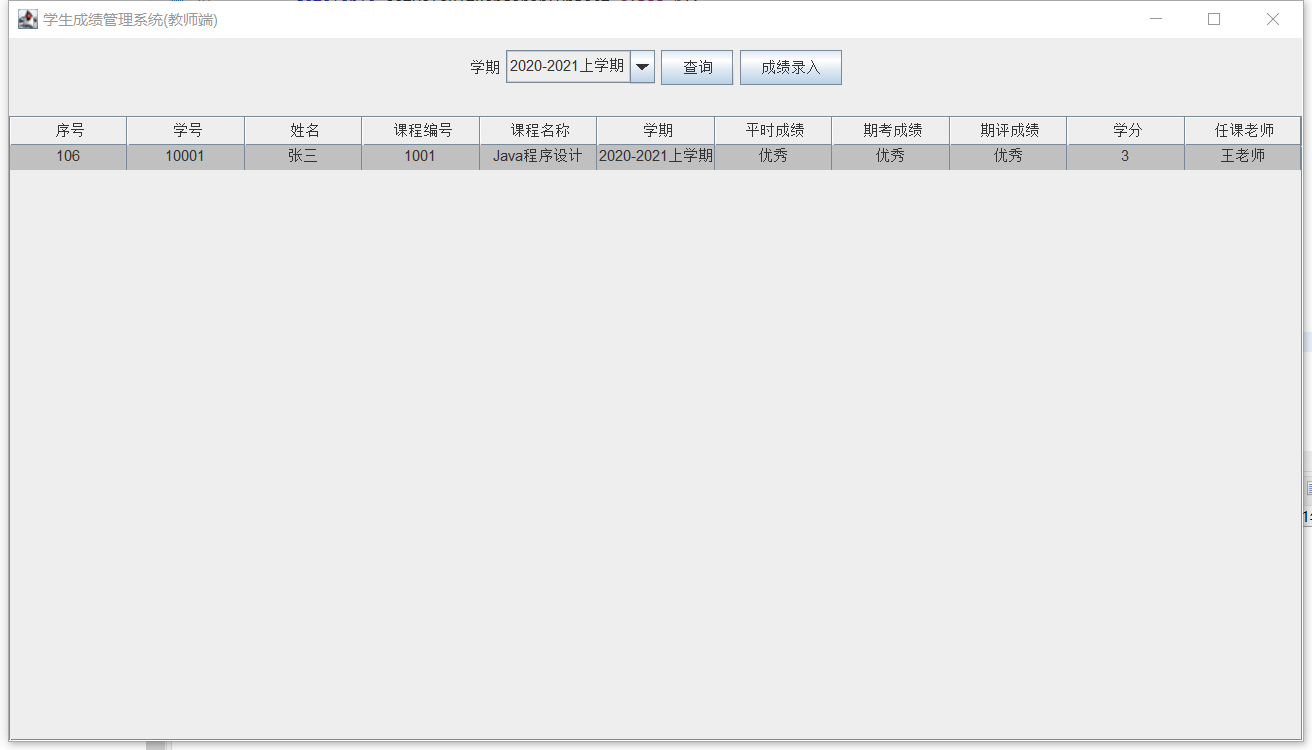1312x750 pixels.
Task: Select the Java程序设计 course cell
Action: point(538,157)
